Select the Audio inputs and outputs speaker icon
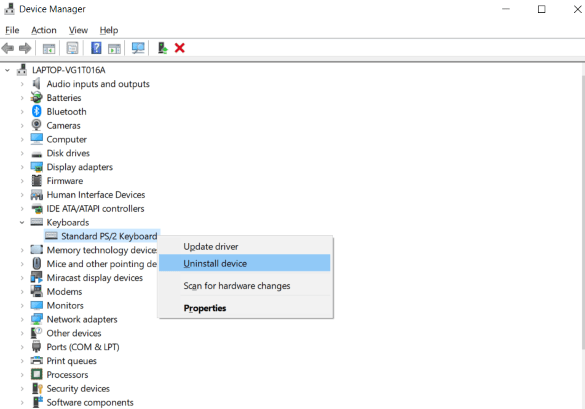585x409 pixels. pyautogui.click(x=36, y=84)
